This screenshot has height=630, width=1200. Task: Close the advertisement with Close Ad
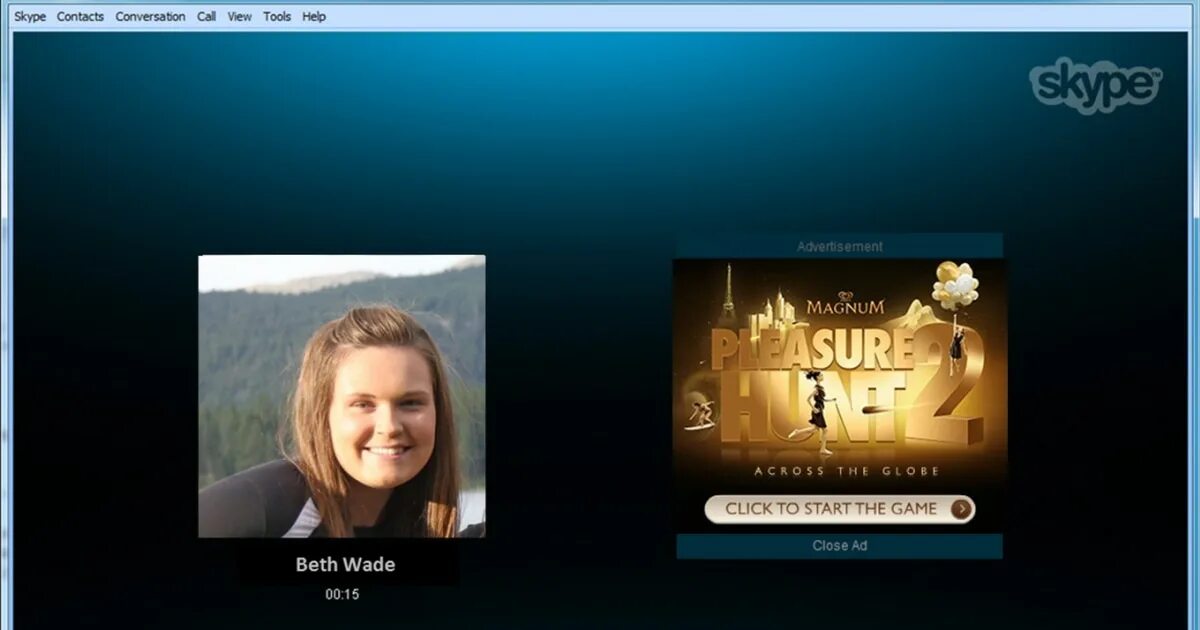(839, 546)
